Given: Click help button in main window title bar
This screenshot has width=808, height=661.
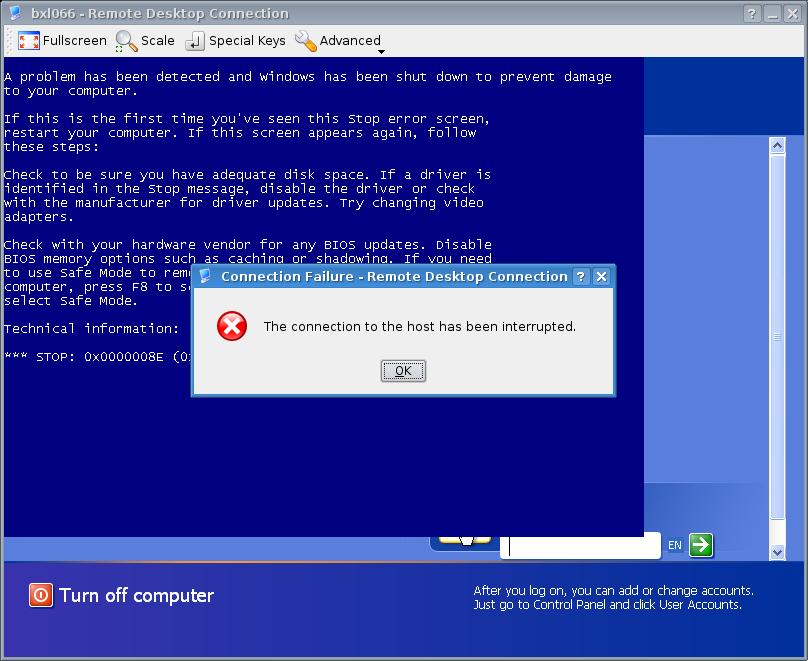Looking at the screenshot, I should [752, 13].
